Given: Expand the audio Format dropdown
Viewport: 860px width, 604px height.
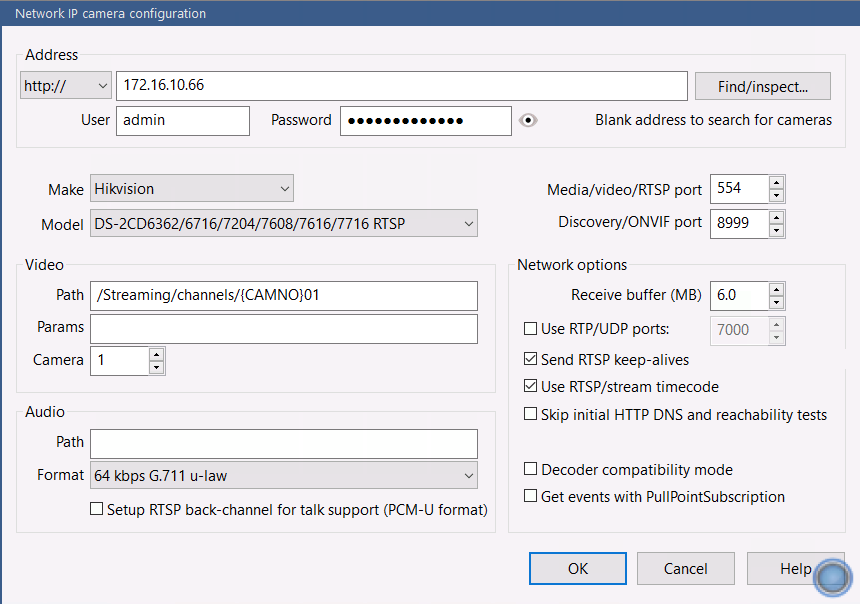Looking at the screenshot, I should pyautogui.click(x=284, y=475).
